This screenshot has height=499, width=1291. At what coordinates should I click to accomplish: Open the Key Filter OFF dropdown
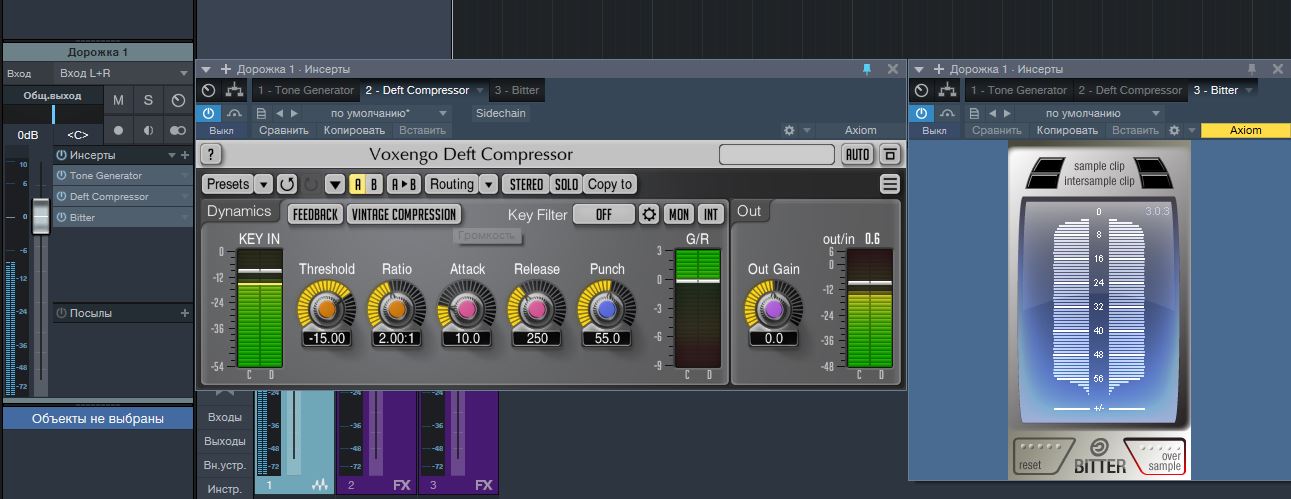coord(603,214)
